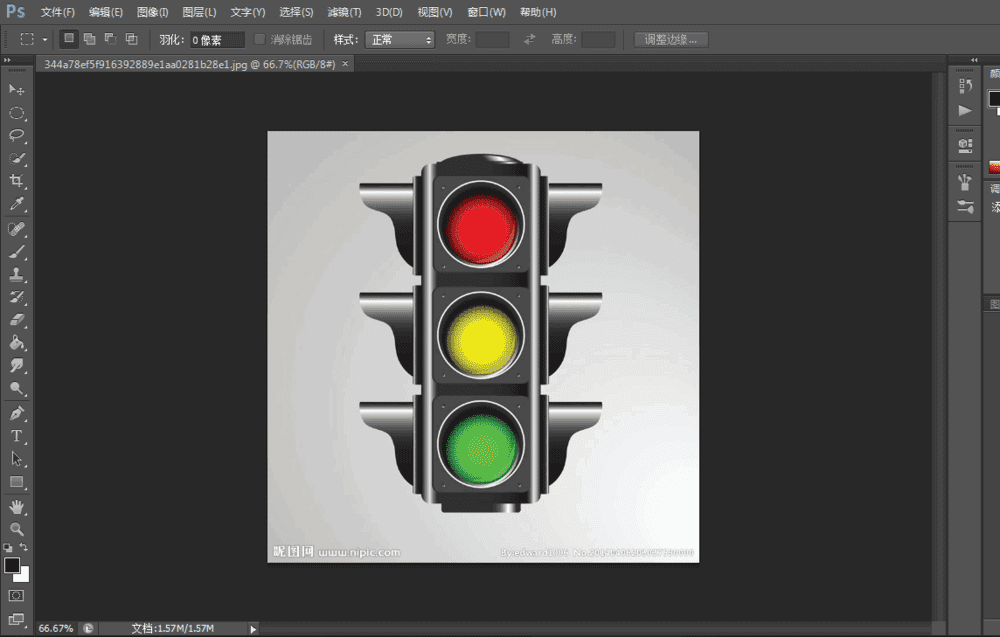Image resolution: width=1000 pixels, height=637 pixels.
Task: Select the Path Selection tool
Action: coord(17,459)
